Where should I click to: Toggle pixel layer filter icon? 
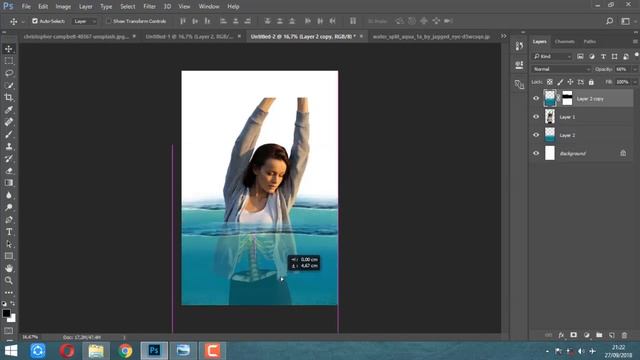click(x=580, y=56)
